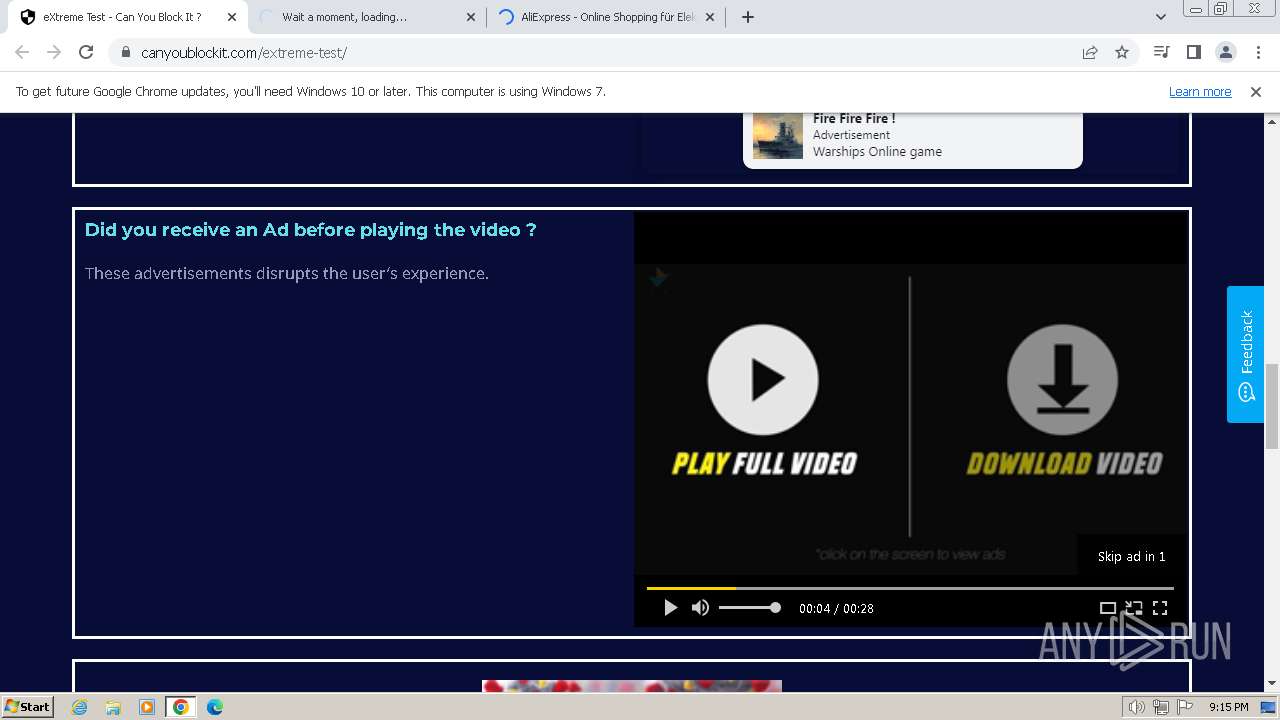Click the page vertical scrollbar thumb

coord(1272,406)
